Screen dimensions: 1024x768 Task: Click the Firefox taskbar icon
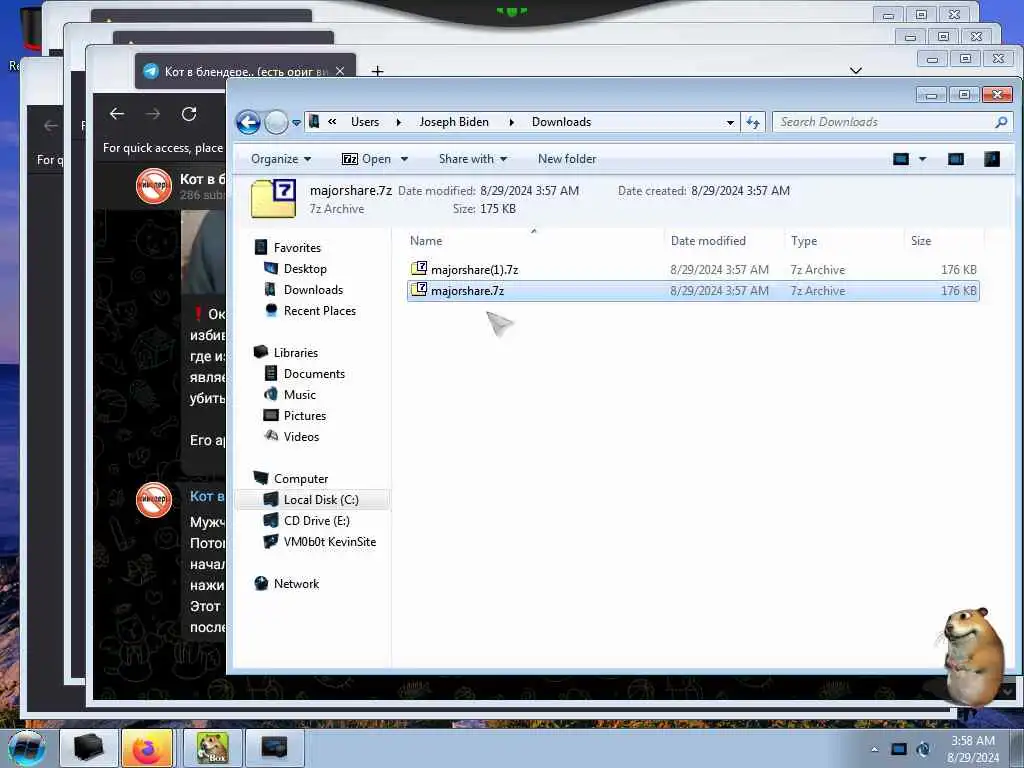[x=149, y=748]
